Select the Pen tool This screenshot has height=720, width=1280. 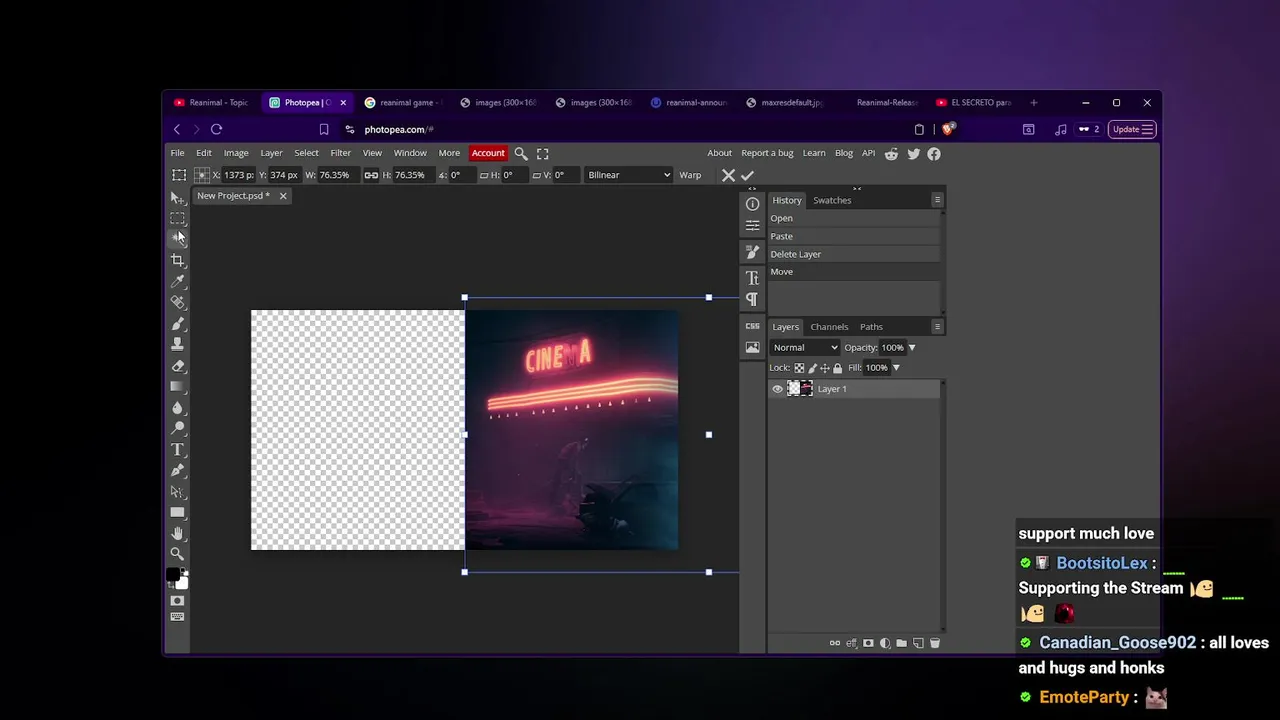pos(177,470)
